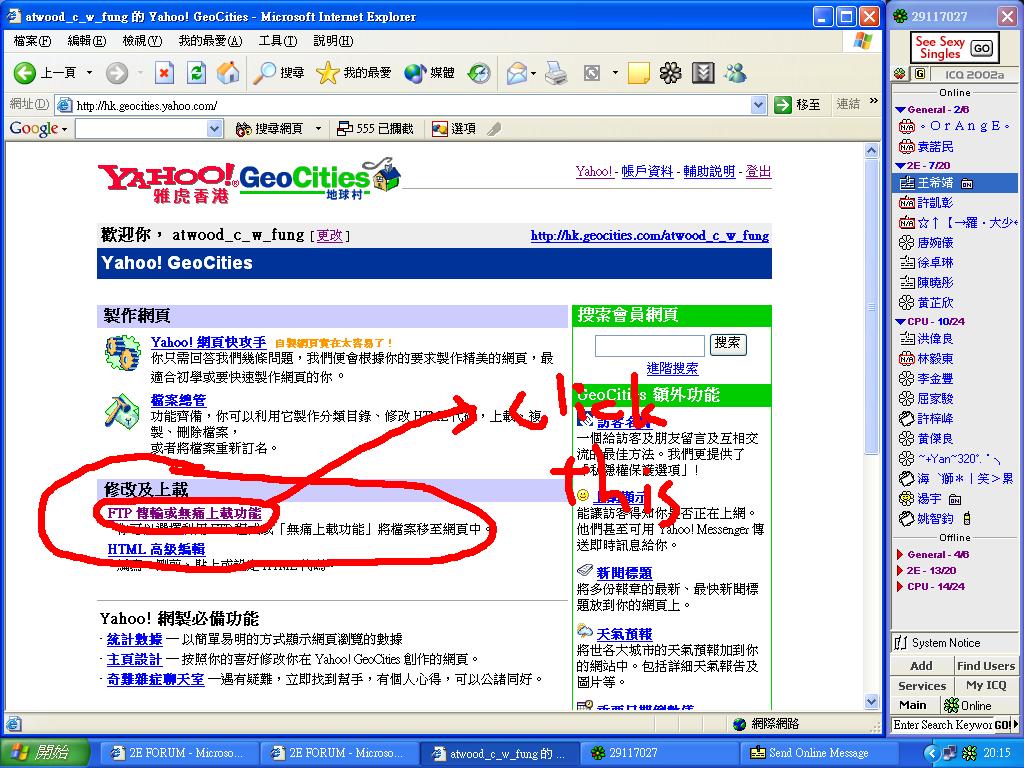The width and height of the screenshot is (1024, 768).
Task: Click the Google toolbar search field
Action: coord(142,129)
